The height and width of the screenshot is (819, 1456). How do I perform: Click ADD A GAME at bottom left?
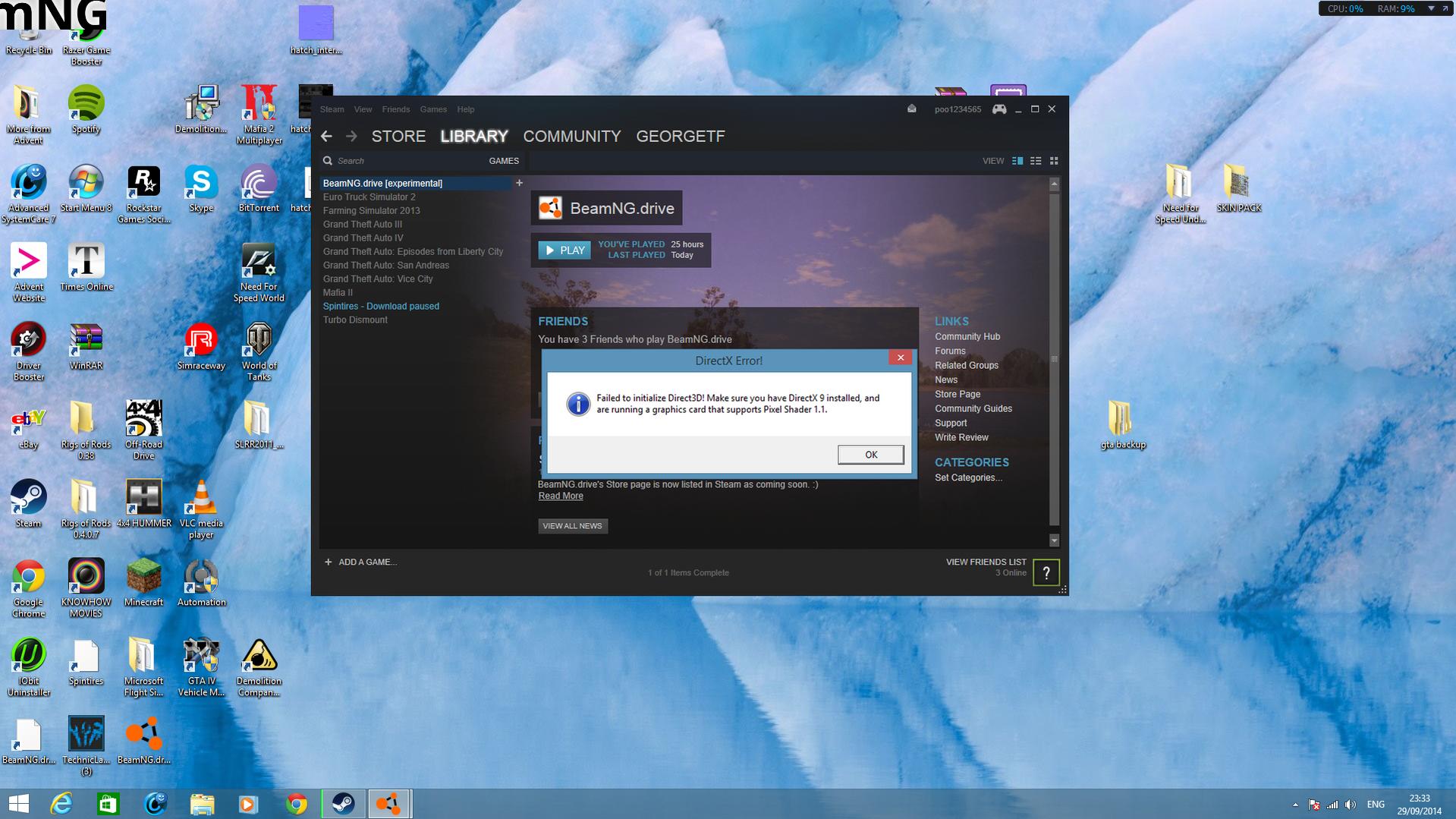pyautogui.click(x=361, y=562)
